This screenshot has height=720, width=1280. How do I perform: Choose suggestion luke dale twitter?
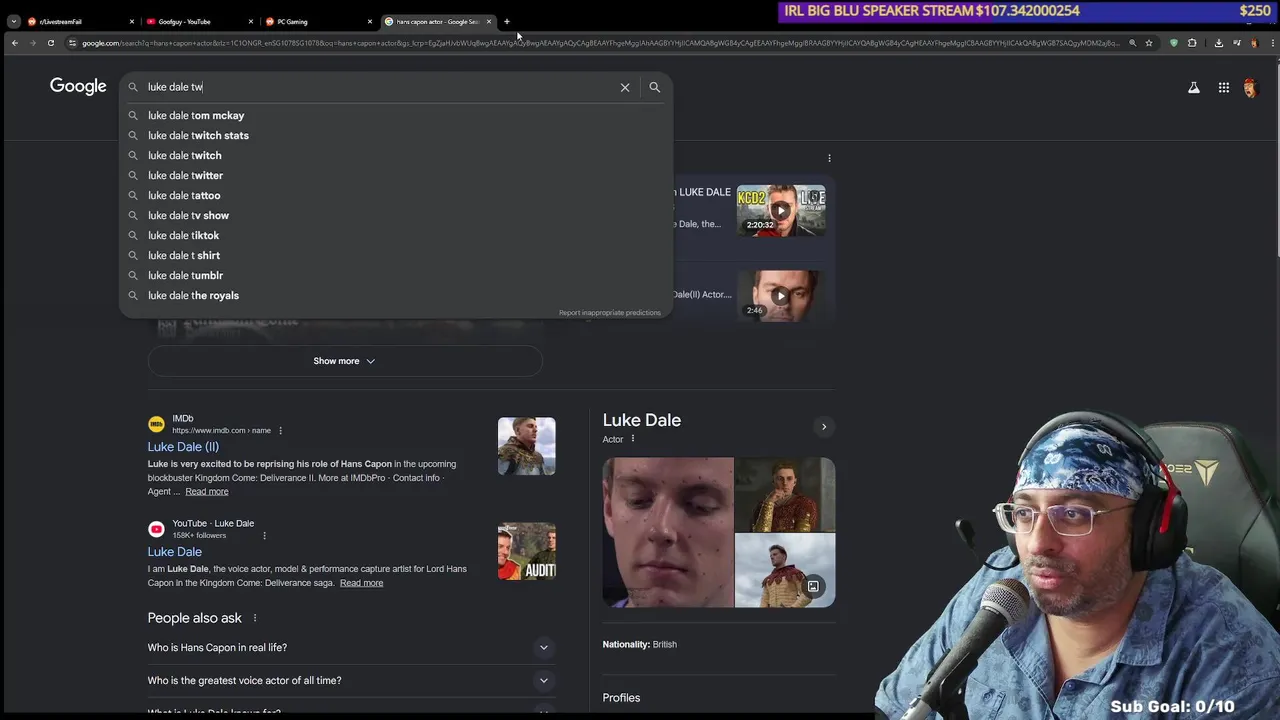pyautogui.click(x=396, y=175)
